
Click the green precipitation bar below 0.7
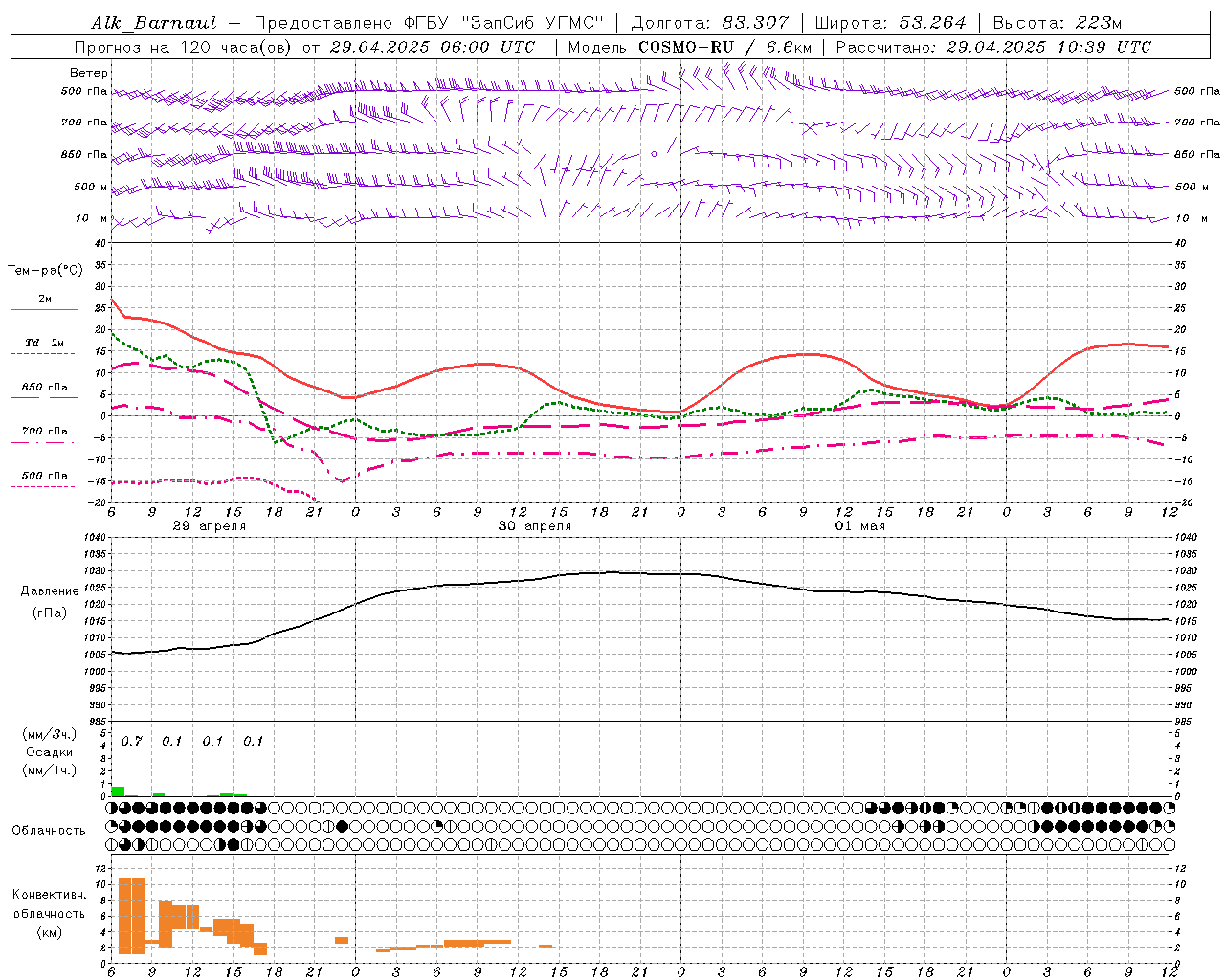119,791
